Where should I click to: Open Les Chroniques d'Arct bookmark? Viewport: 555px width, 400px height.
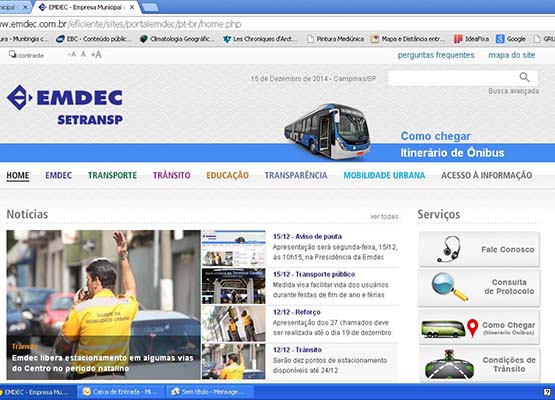coord(259,39)
